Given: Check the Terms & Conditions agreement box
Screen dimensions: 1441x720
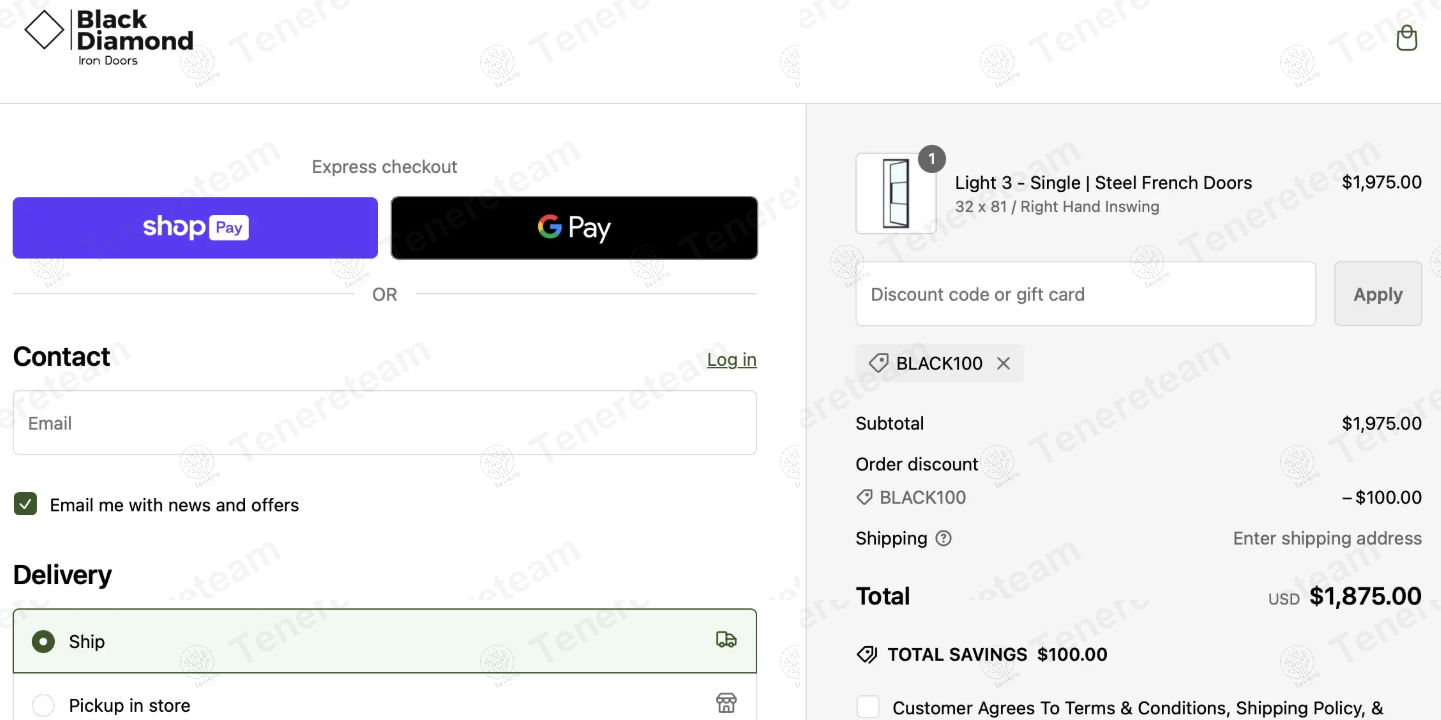Looking at the screenshot, I should 868,707.
